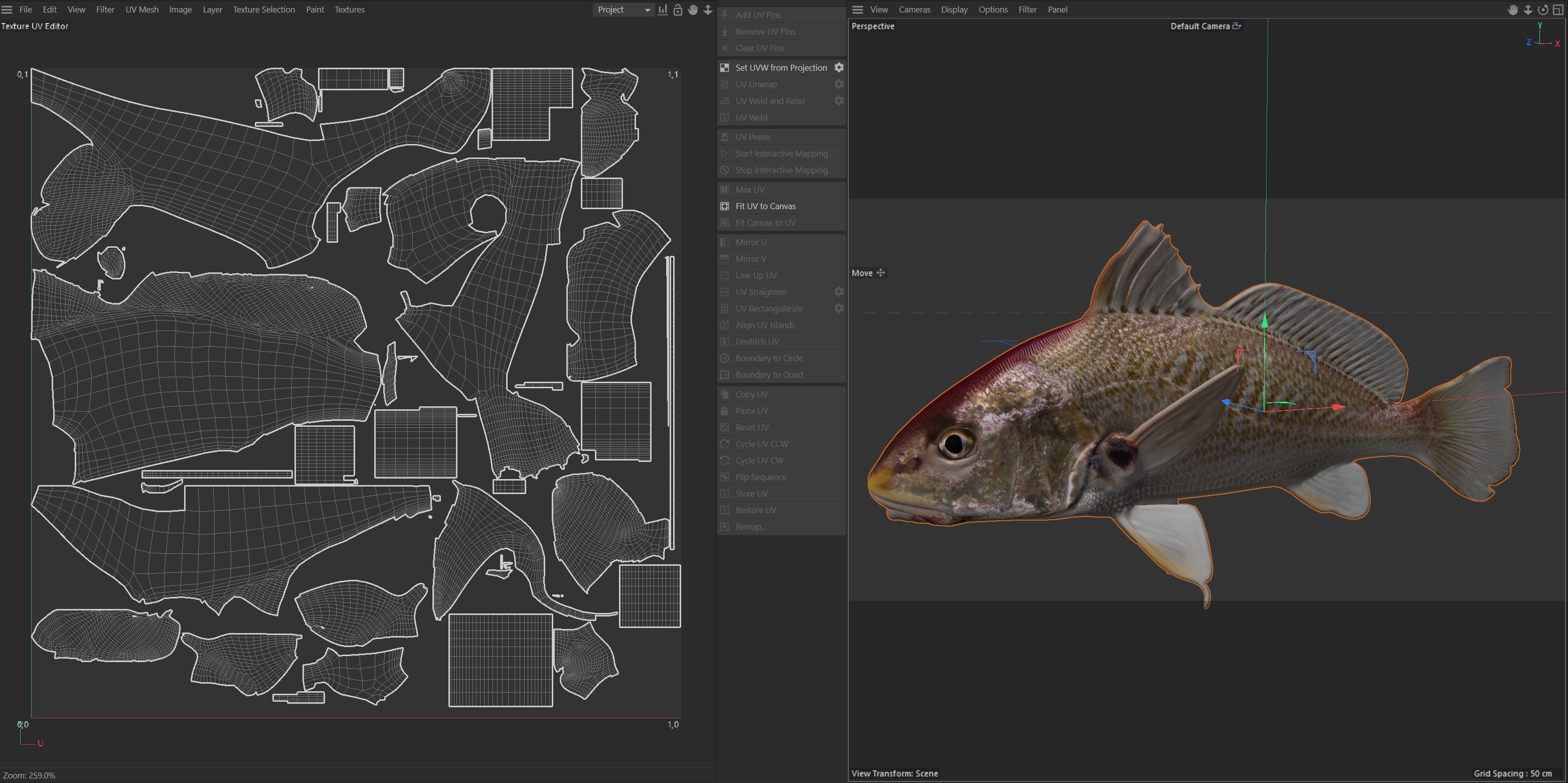Image resolution: width=1568 pixels, height=783 pixels.
Task: Click the zoom arrows icon in UV editor
Action: tap(708, 10)
